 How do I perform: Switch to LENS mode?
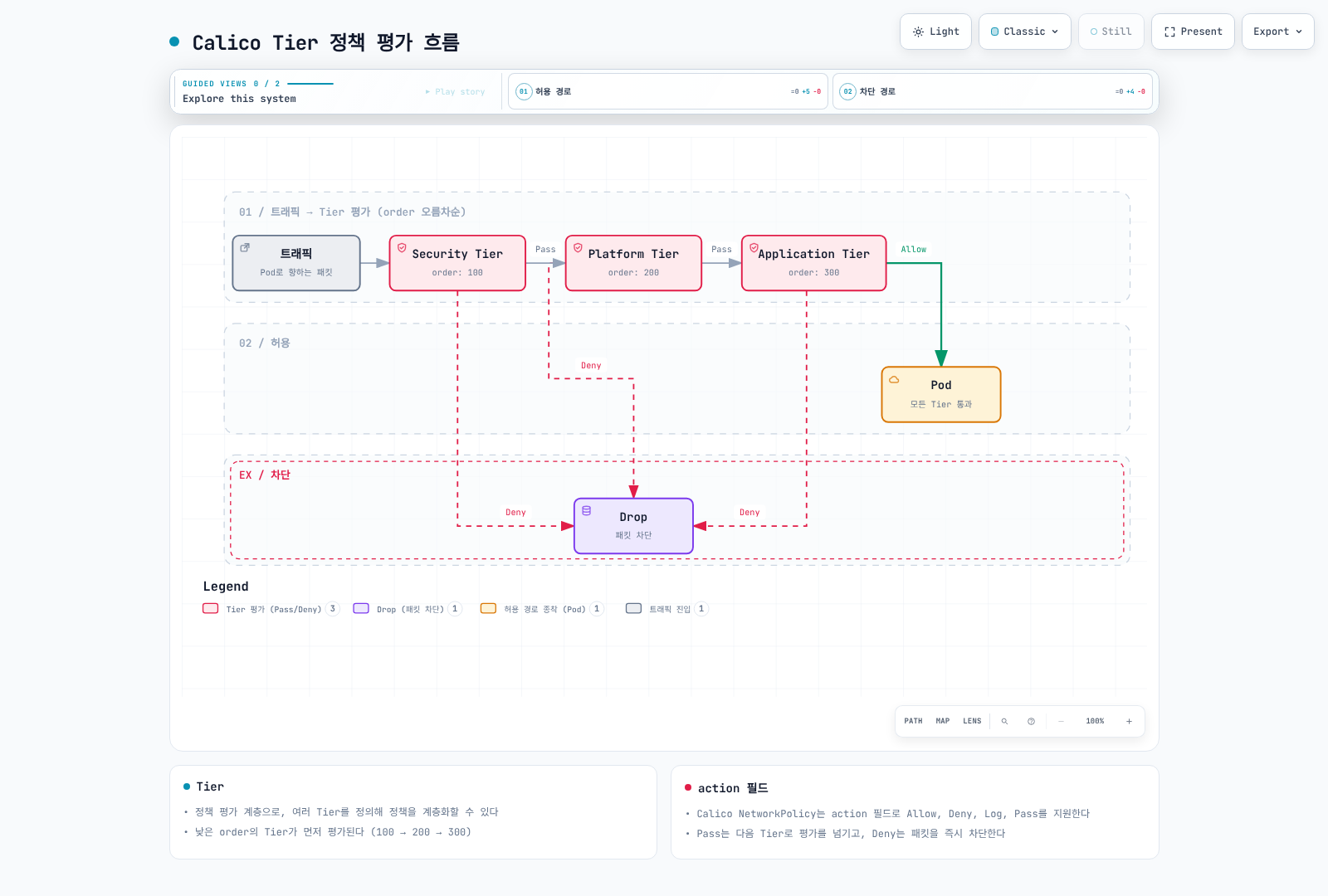point(972,721)
